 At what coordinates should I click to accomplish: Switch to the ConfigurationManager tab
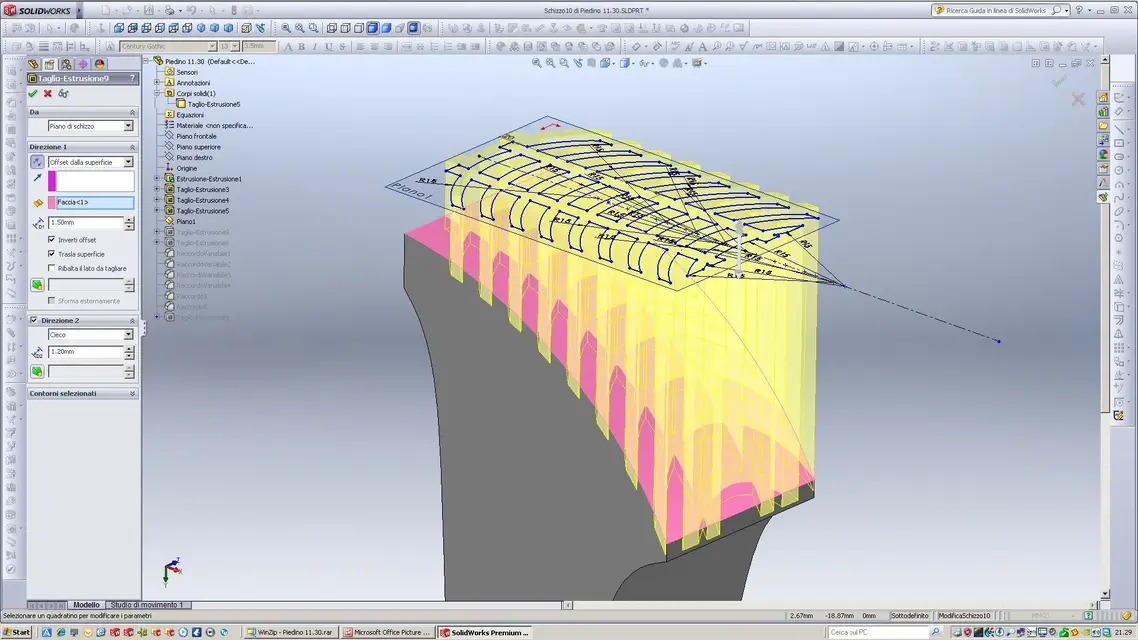point(66,64)
